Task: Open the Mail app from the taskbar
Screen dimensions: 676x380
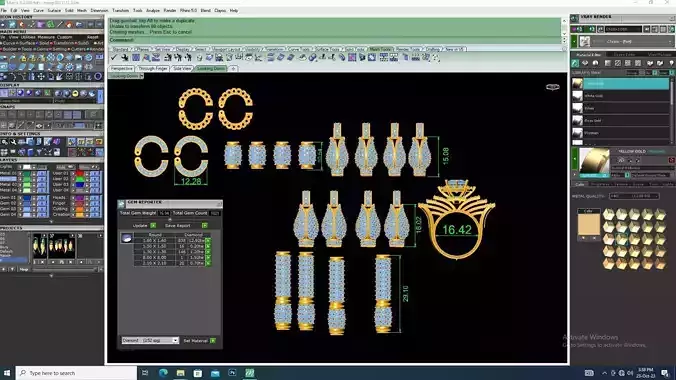Action: (x=215, y=373)
